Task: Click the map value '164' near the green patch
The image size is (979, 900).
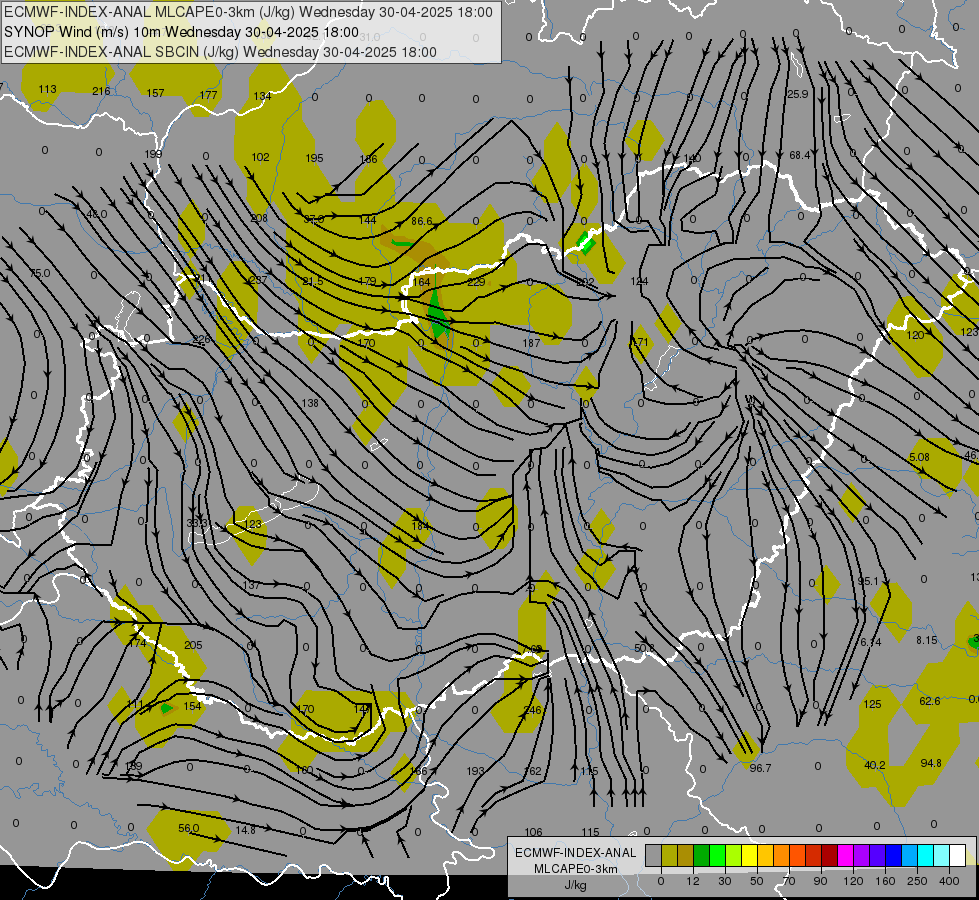Action: click(x=421, y=282)
